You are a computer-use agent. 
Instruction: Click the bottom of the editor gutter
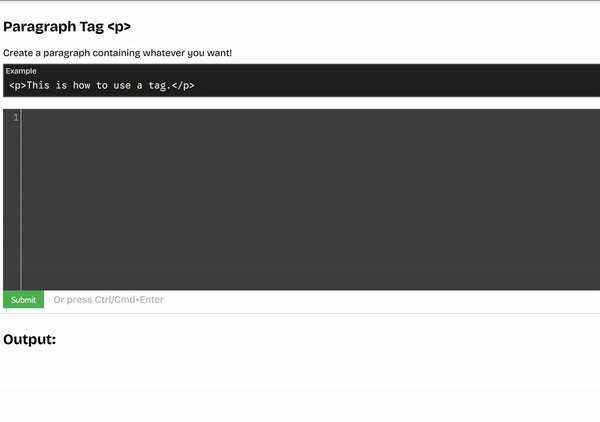pos(12,280)
